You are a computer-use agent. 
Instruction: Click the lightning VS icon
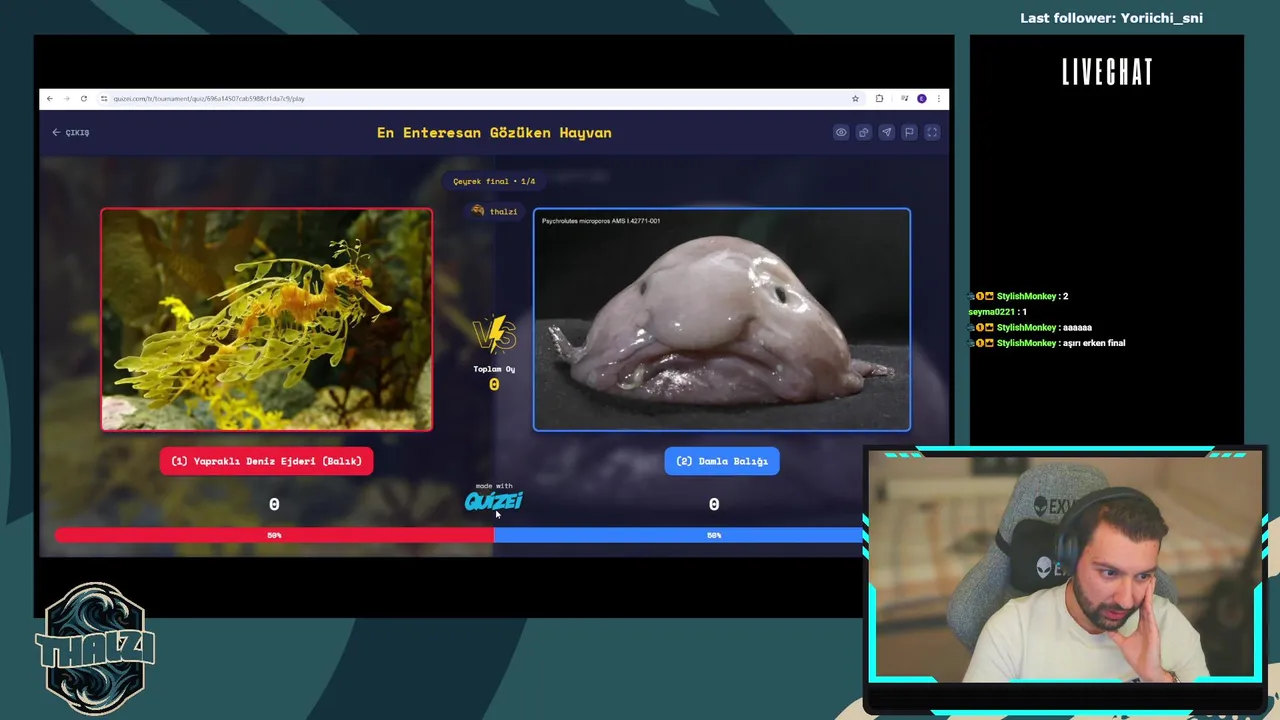click(494, 335)
